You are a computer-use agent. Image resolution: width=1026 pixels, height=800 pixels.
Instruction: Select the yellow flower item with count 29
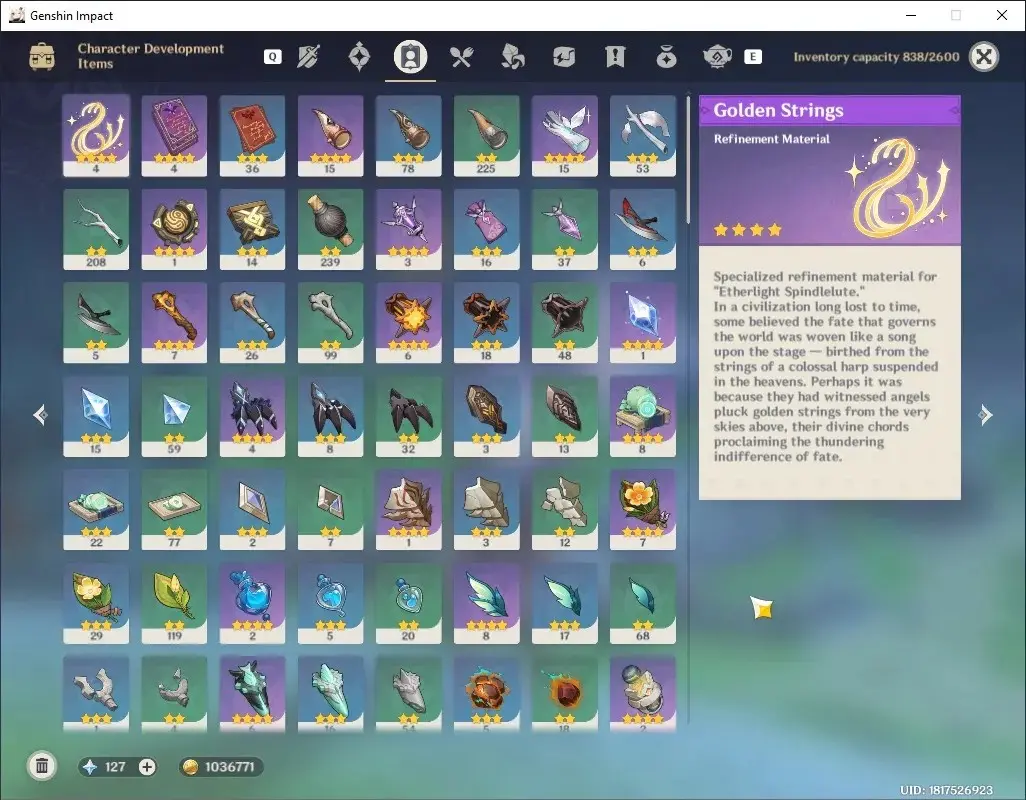click(96, 603)
